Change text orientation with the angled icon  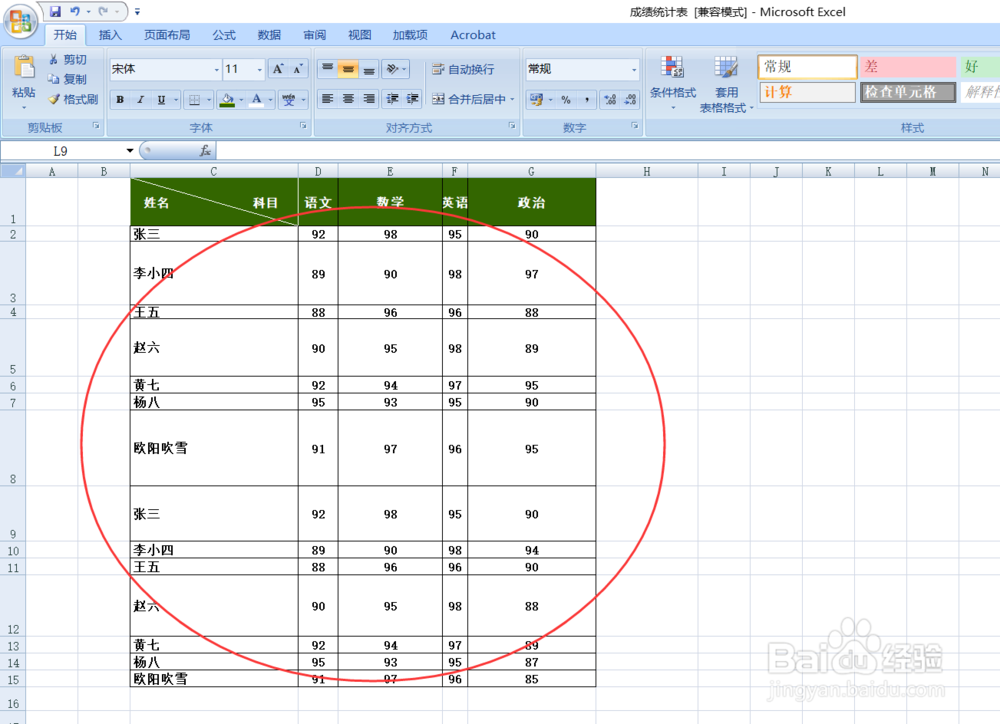(x=392, y=69)
